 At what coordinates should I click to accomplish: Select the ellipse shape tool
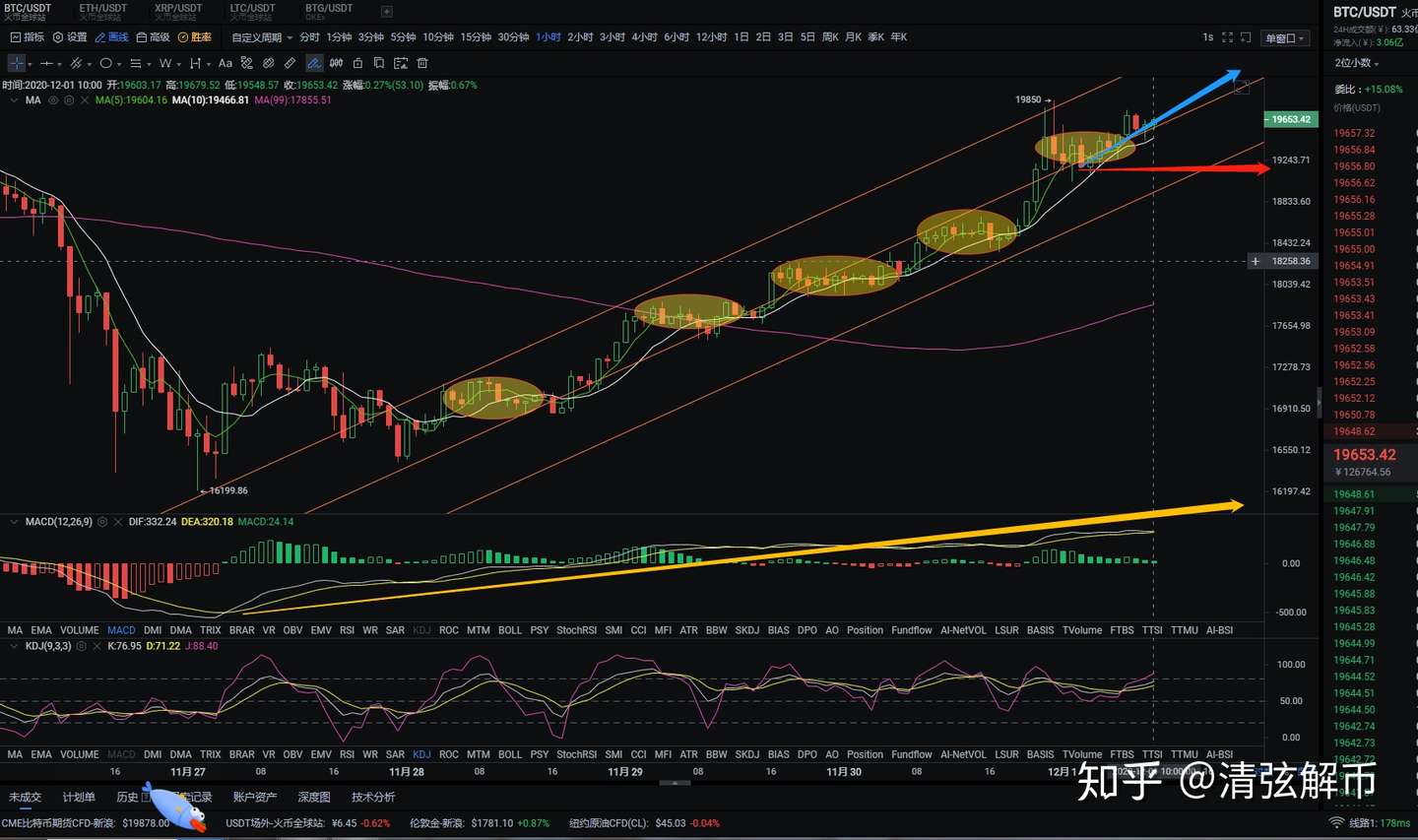click(105, 63)
